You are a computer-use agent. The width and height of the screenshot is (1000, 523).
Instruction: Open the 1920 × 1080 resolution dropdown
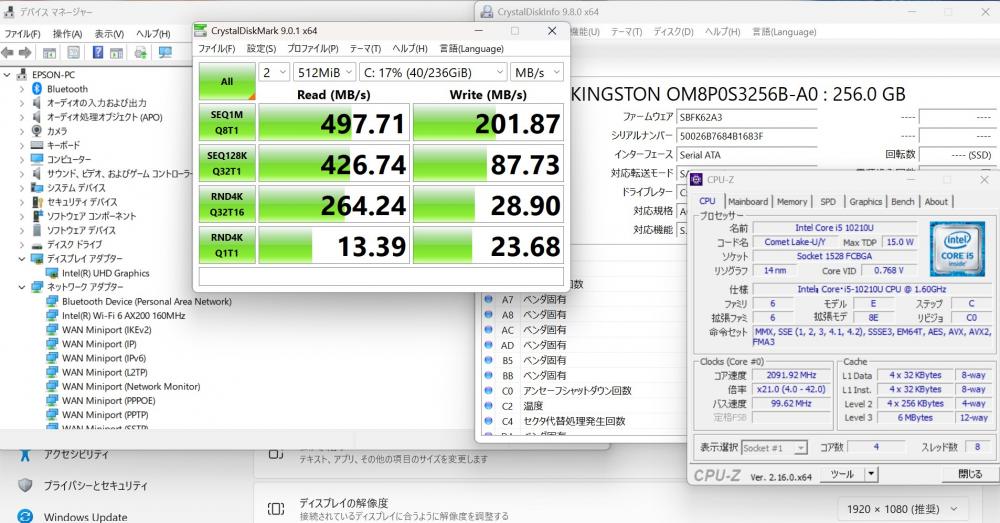902,508
